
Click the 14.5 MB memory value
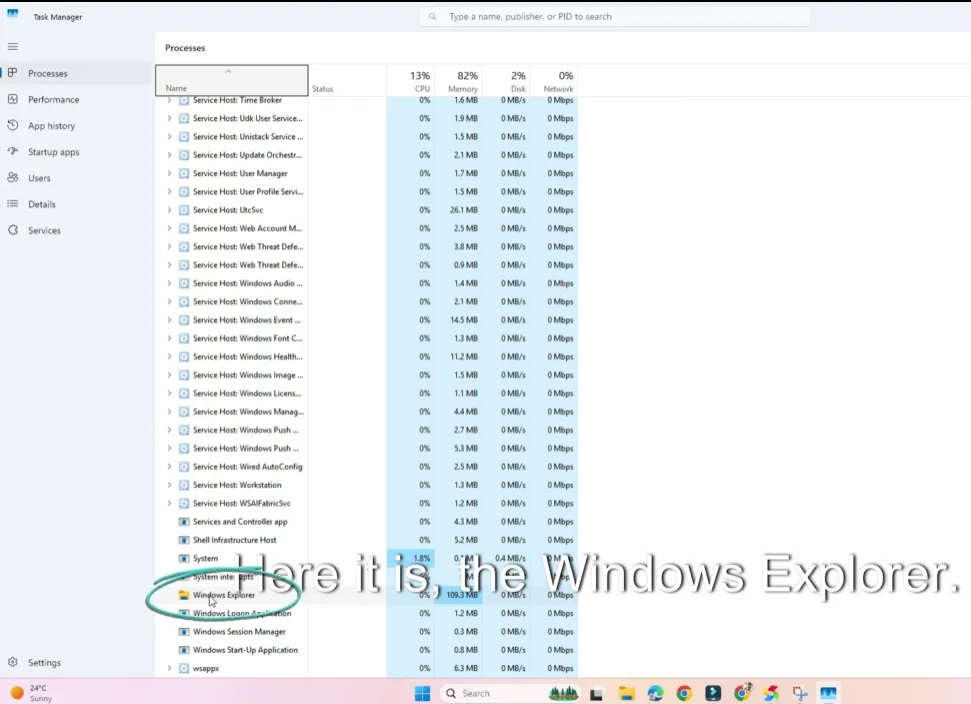tap(464, 319)
